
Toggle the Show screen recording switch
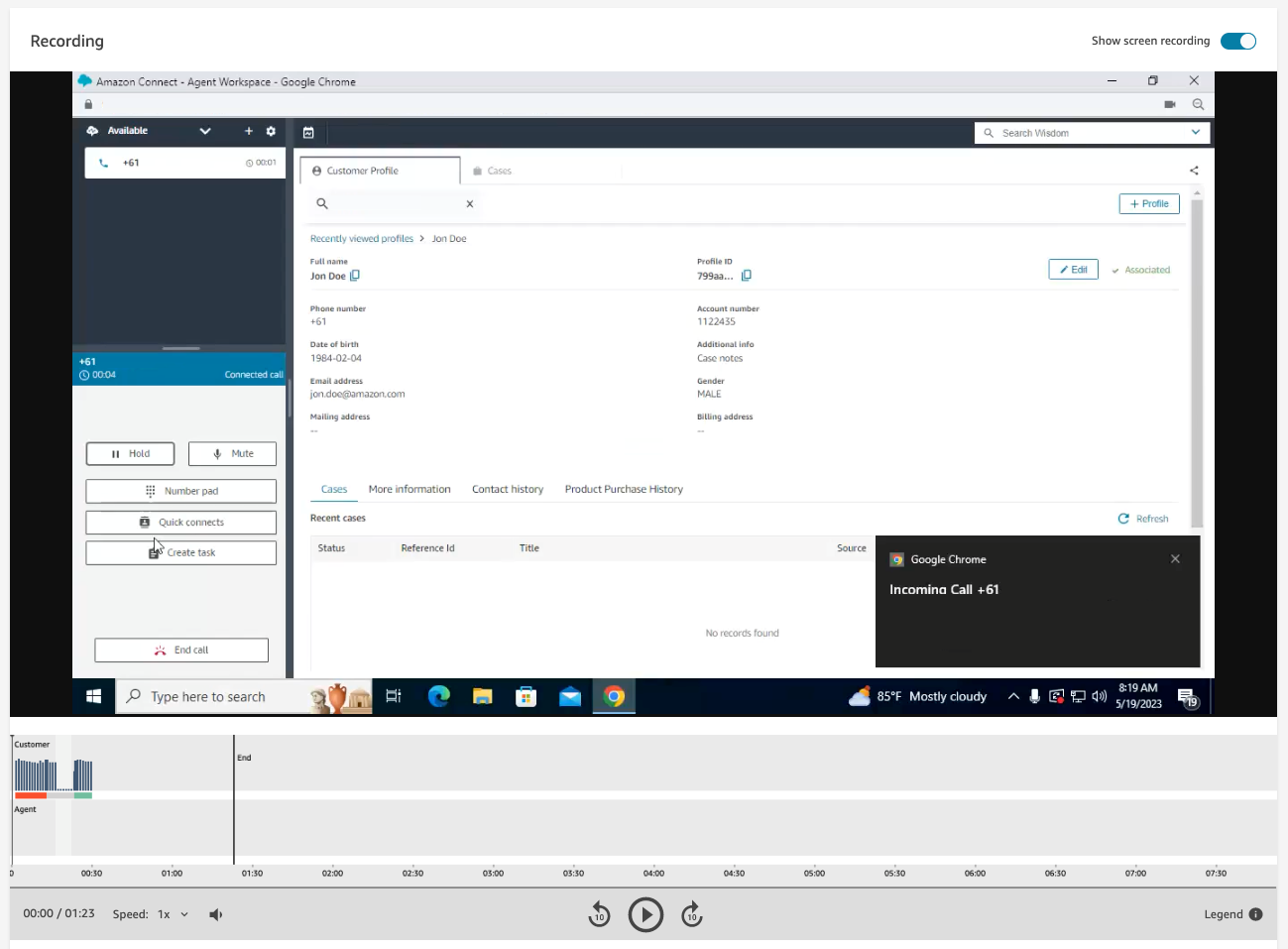pos(1237,41)
